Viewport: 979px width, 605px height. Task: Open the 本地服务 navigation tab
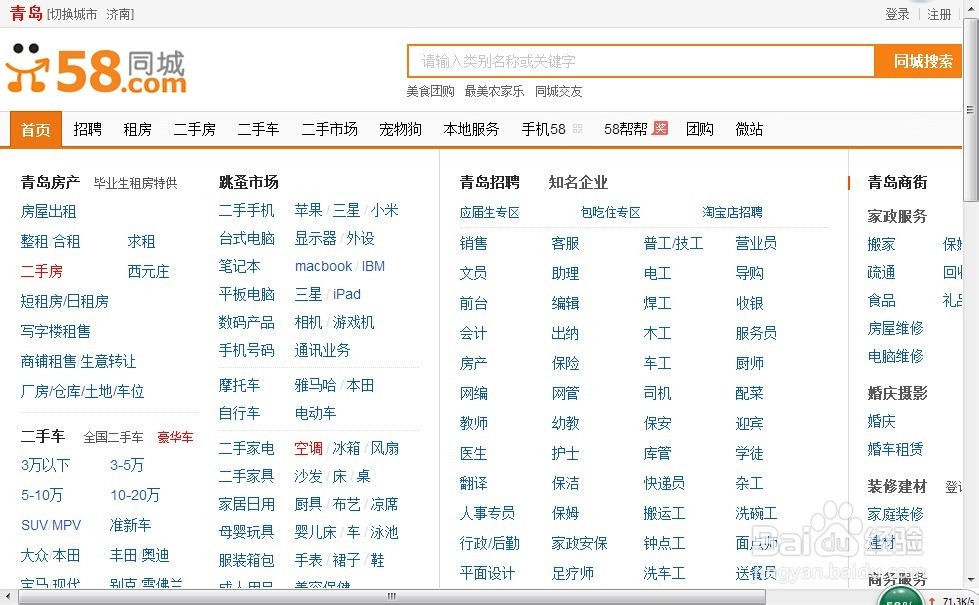[x=471, y=129]
